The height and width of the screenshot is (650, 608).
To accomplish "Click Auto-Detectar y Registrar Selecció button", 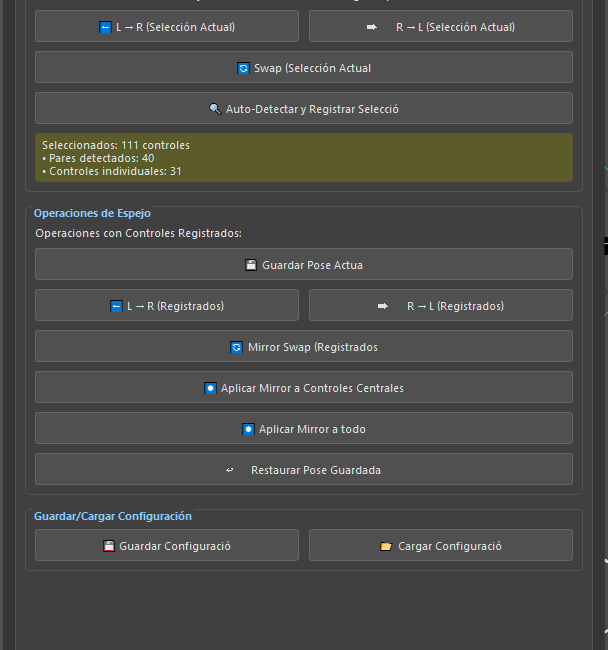I will click(x=304, y=109).
